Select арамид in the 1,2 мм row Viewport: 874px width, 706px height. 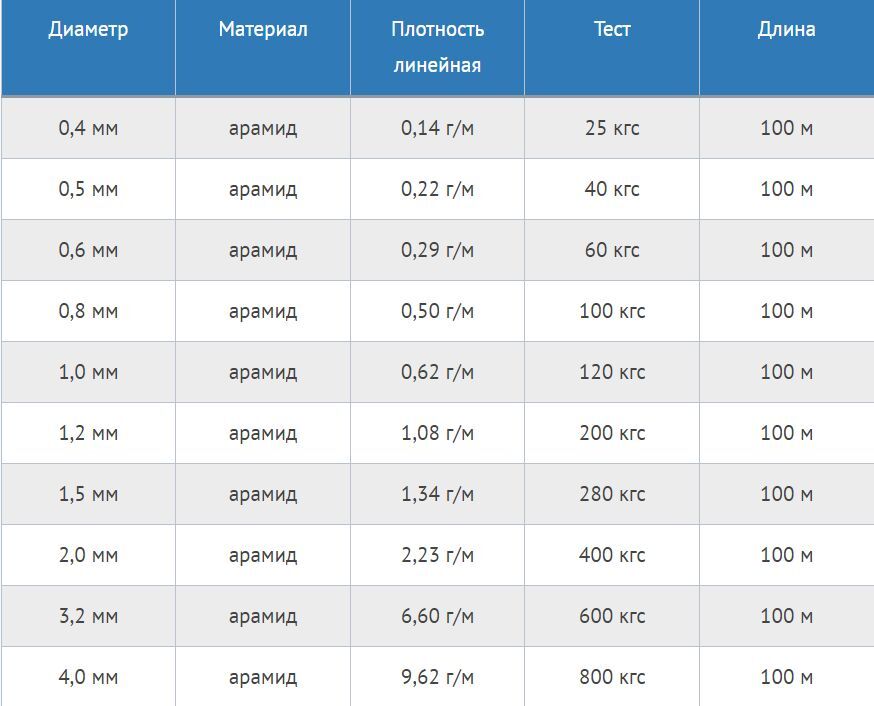coord(263,433)
